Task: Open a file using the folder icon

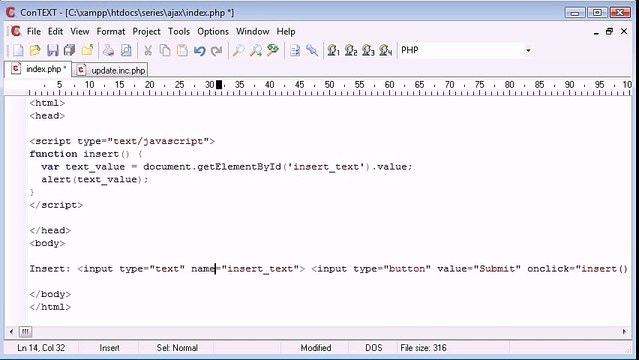Action: click(35, 51)
